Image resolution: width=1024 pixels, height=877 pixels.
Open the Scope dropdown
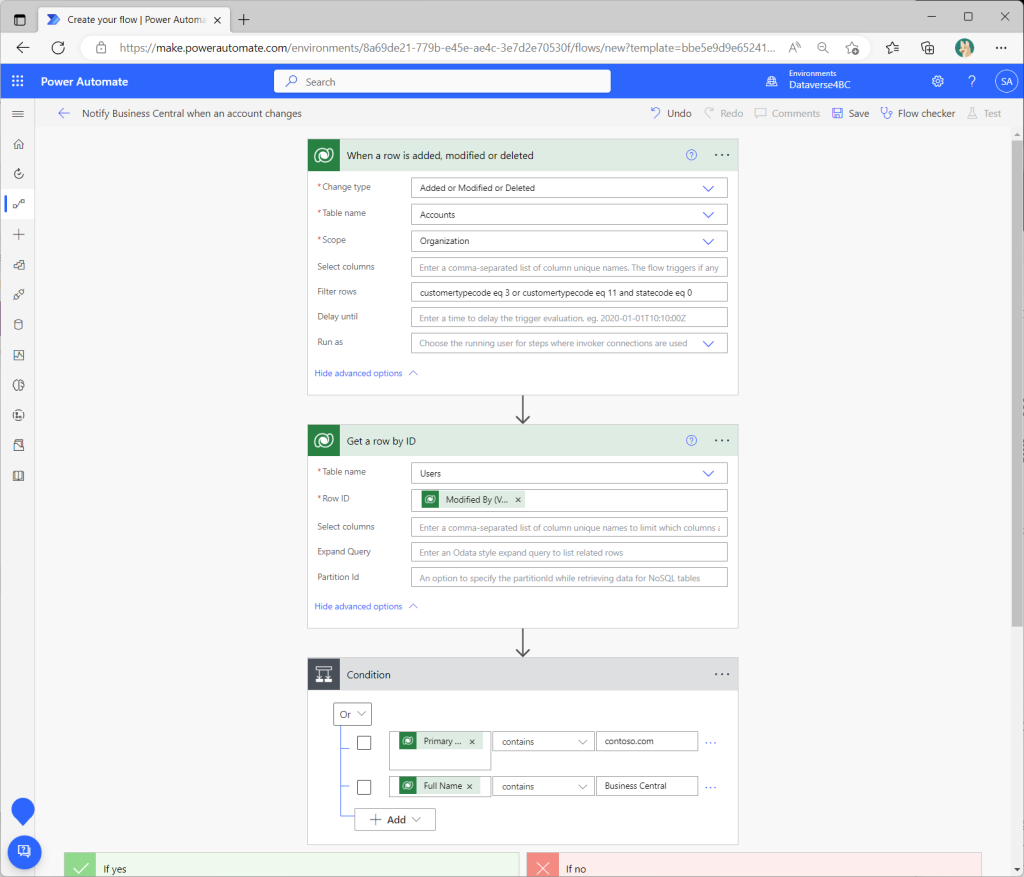[569, 241]
